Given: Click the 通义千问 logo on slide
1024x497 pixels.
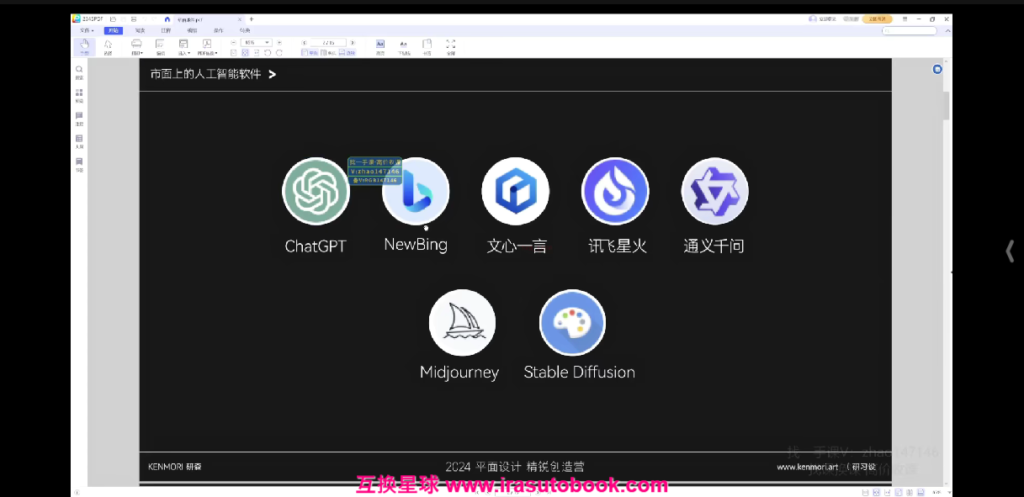Looking at the screenshot, I should (714, 191).
